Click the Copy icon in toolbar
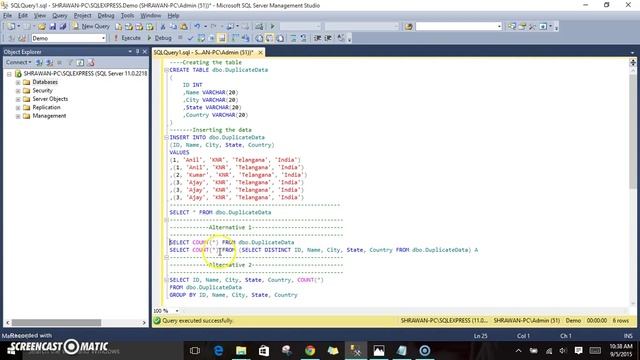Image resolution: width=640 pixels, height=360 pixels. (173, 27)
